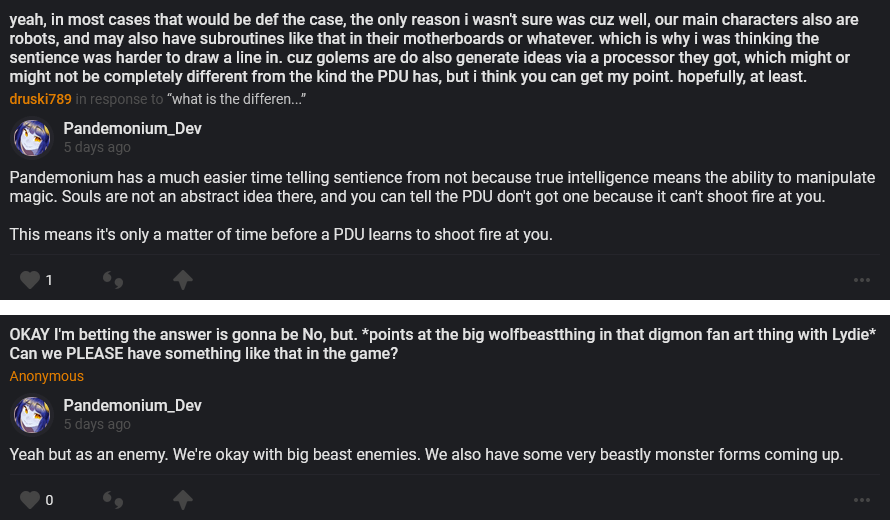
Task: Click the up-arrow icon under beast enemies answer
Action: [182, 499]
